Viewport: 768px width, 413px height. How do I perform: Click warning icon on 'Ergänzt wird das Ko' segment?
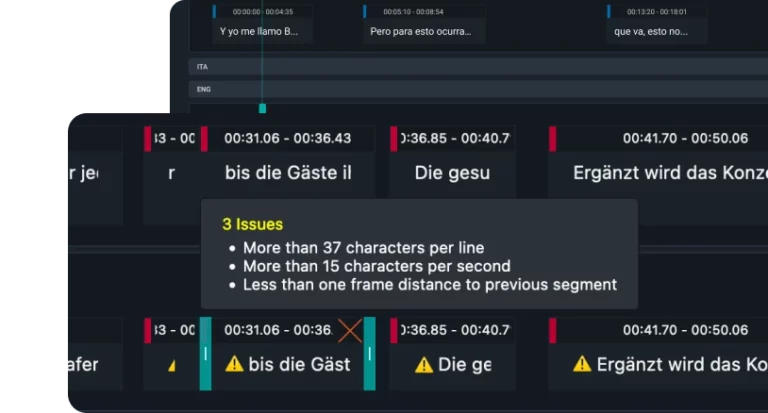(582, 365)
